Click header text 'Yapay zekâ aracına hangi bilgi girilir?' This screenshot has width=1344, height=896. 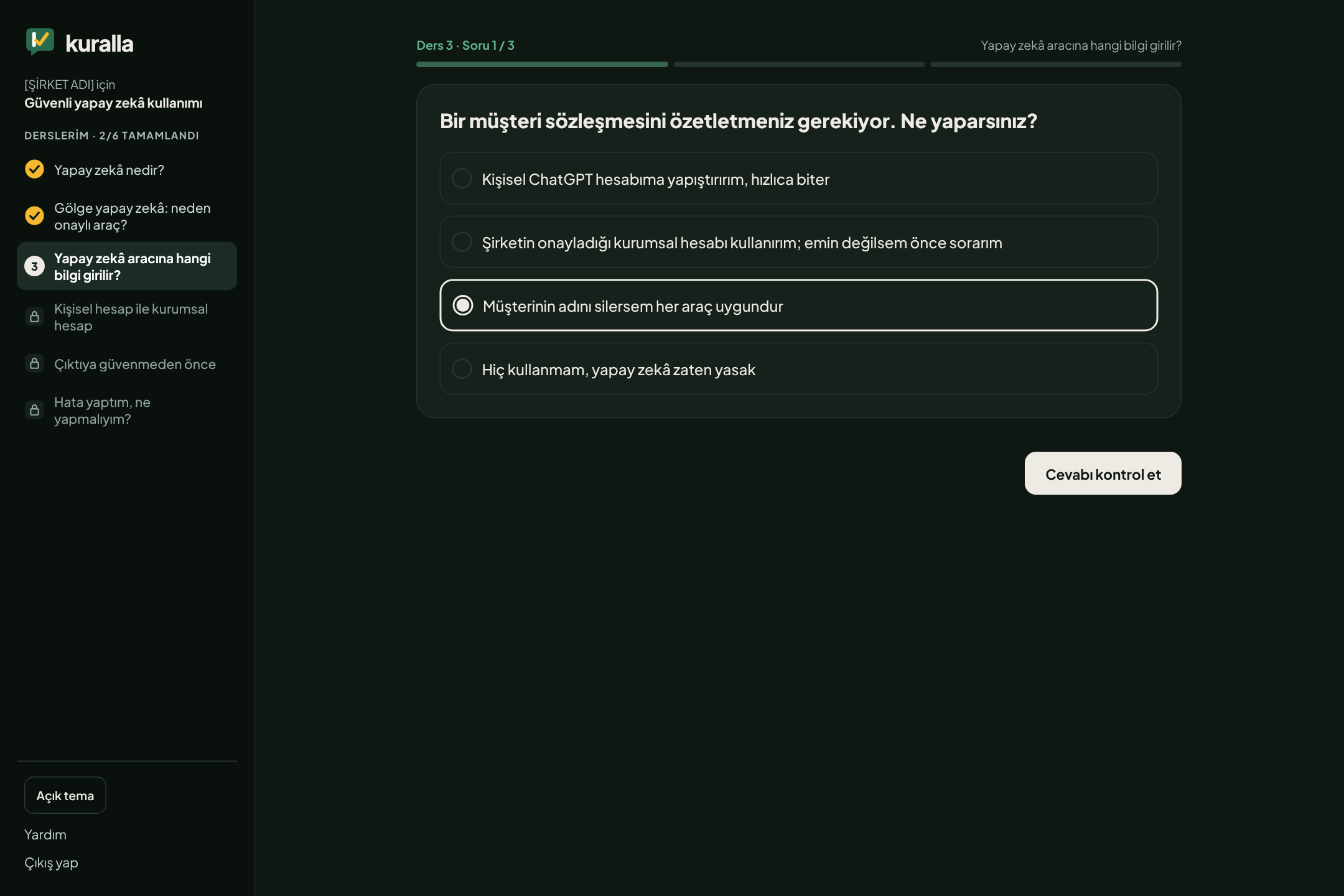(1081, 45)
